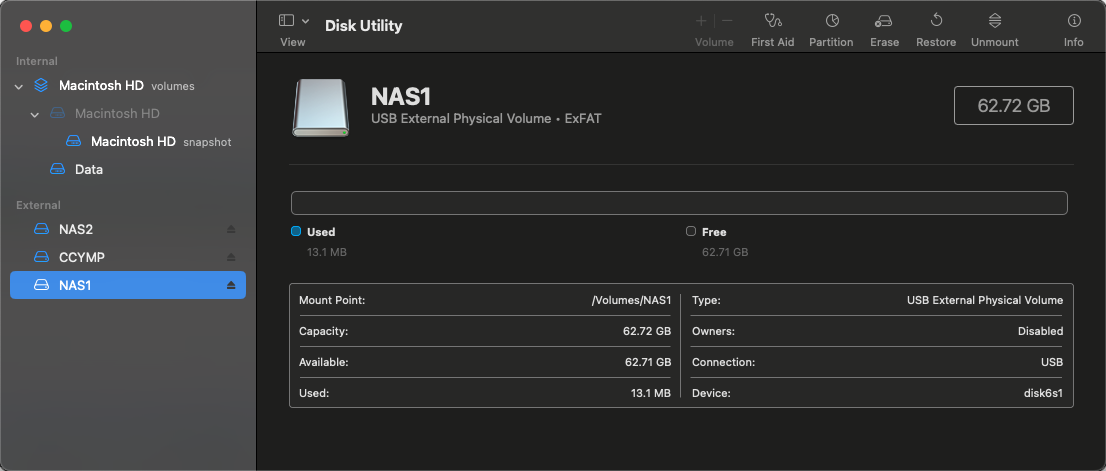This screenshot has width=1106, height=471.
Task: Run First Aid on the selected volume
Action: tap(772, 21)
